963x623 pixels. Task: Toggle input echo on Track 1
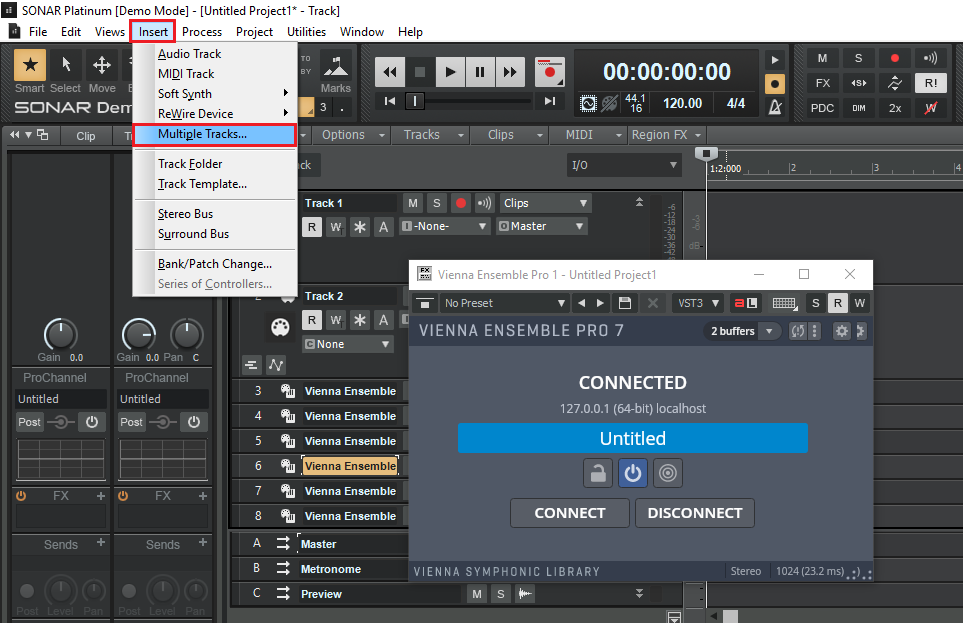pos(485,203)
